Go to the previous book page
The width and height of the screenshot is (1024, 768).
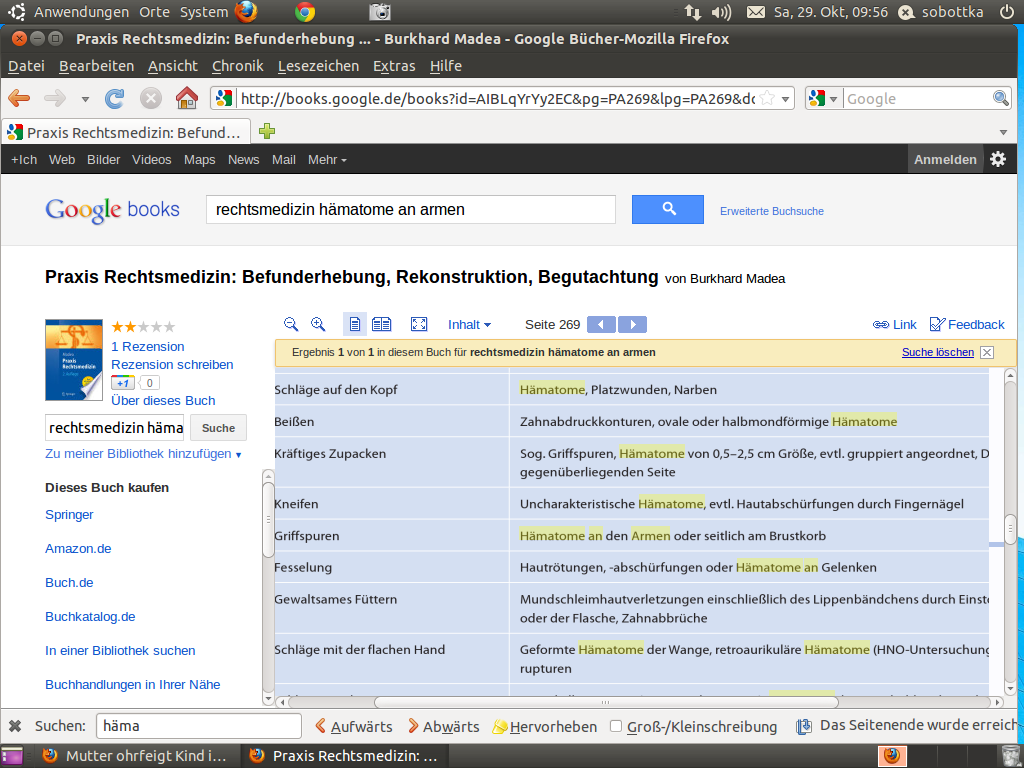tap(601, 325)
